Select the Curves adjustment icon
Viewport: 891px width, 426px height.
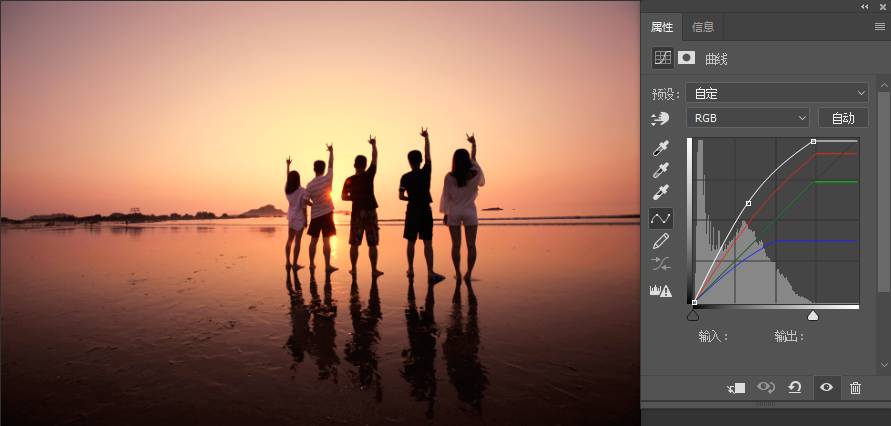pos(663,58)
